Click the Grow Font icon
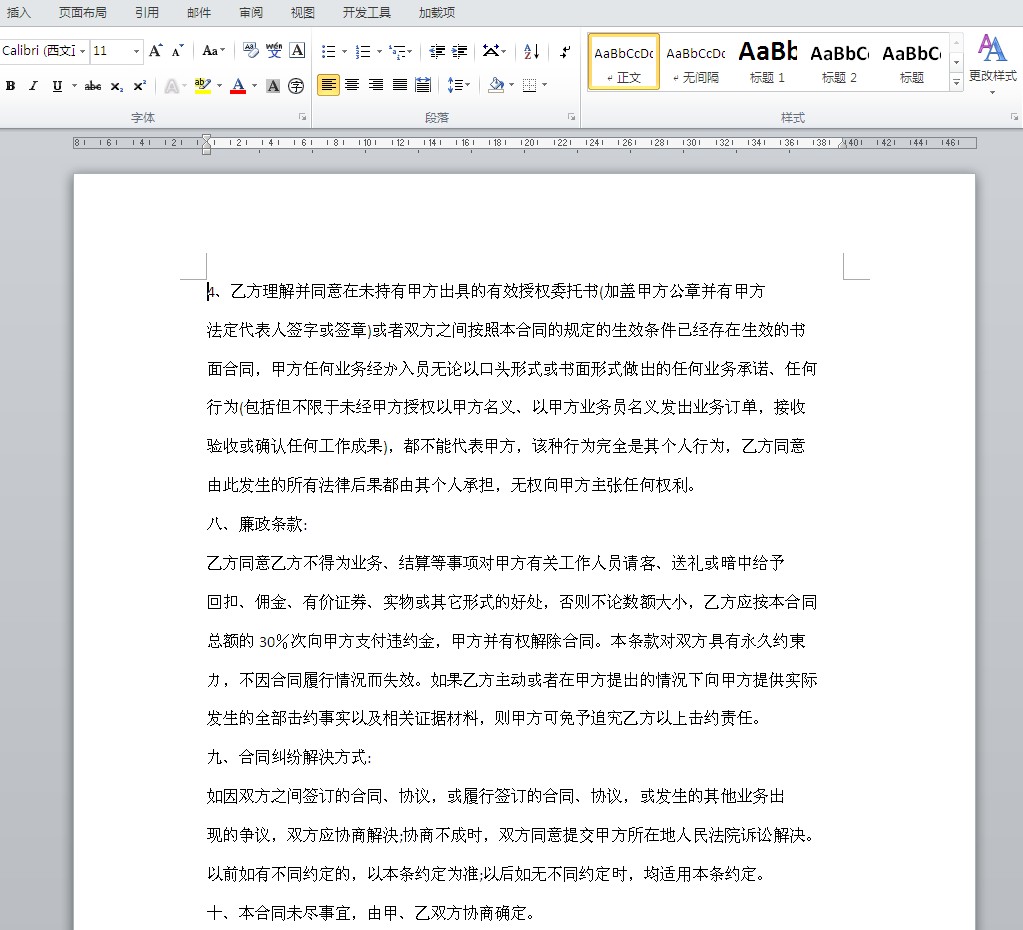 coord(155,49)
